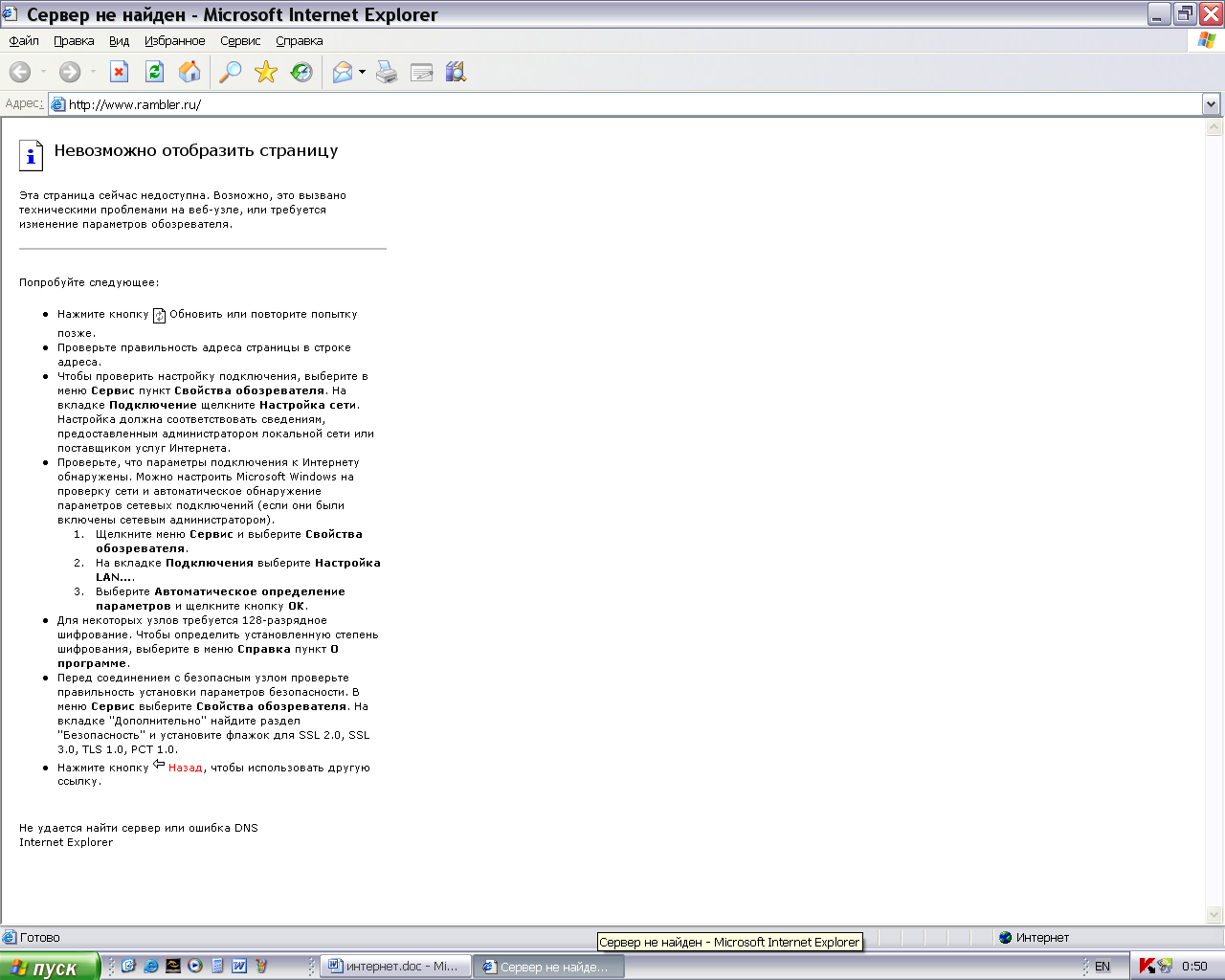Refresh the page using green arrows icon
Image resolution: width=1225 pixels, height=980 pixels.
point(155,72)
